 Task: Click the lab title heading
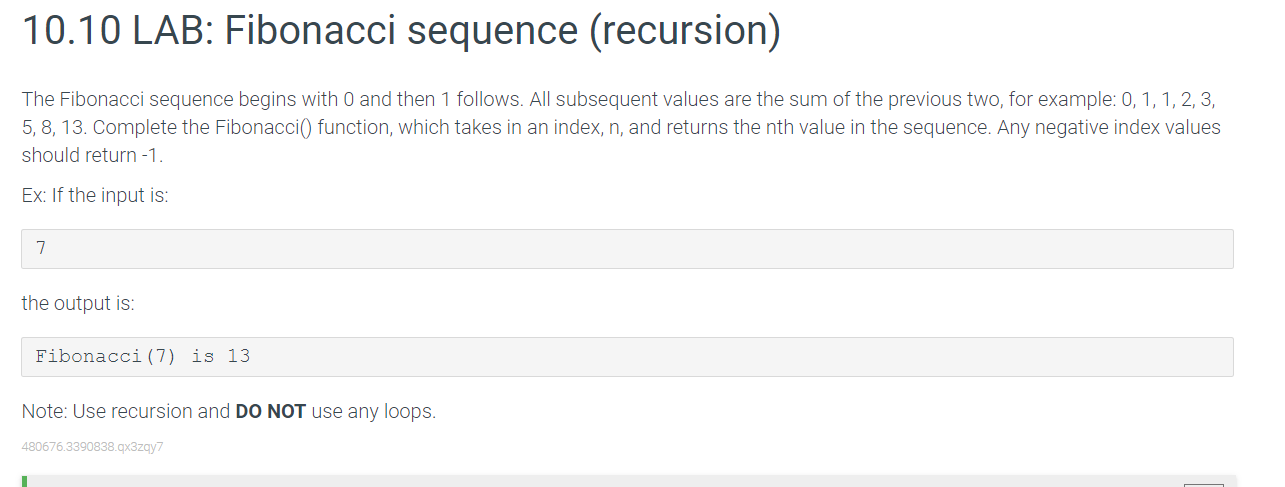400,31
